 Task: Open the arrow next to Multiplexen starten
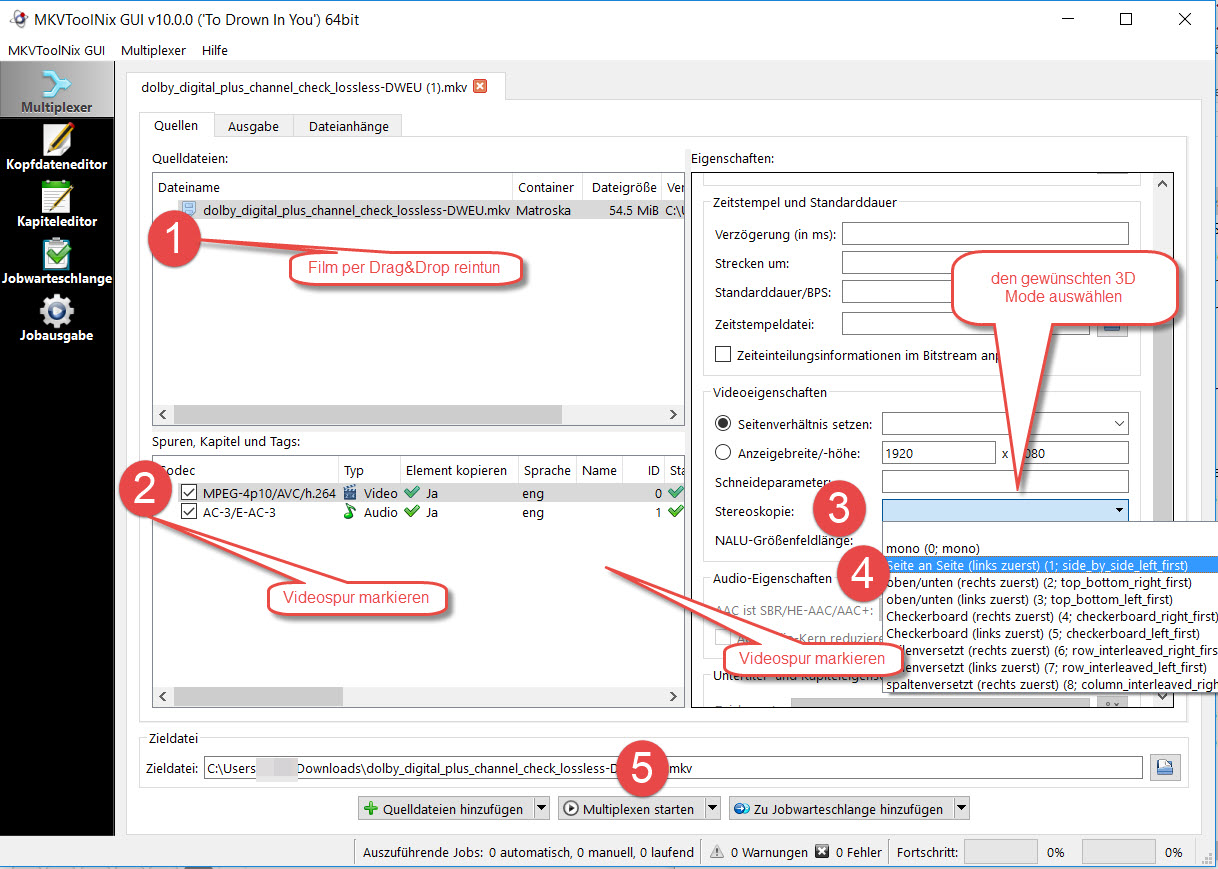click(713, 809)
